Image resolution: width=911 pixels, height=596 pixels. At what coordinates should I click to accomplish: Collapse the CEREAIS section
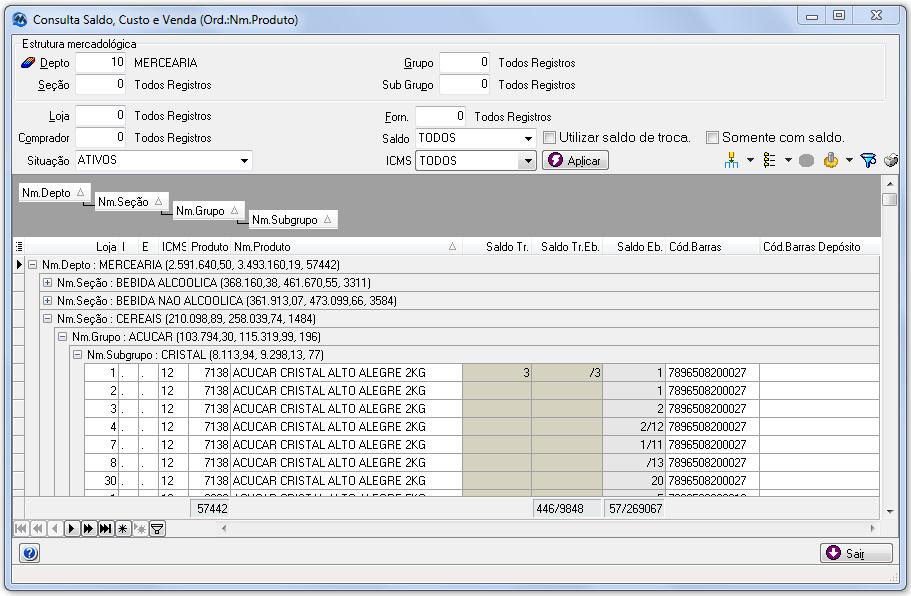(x=48, y=319)
